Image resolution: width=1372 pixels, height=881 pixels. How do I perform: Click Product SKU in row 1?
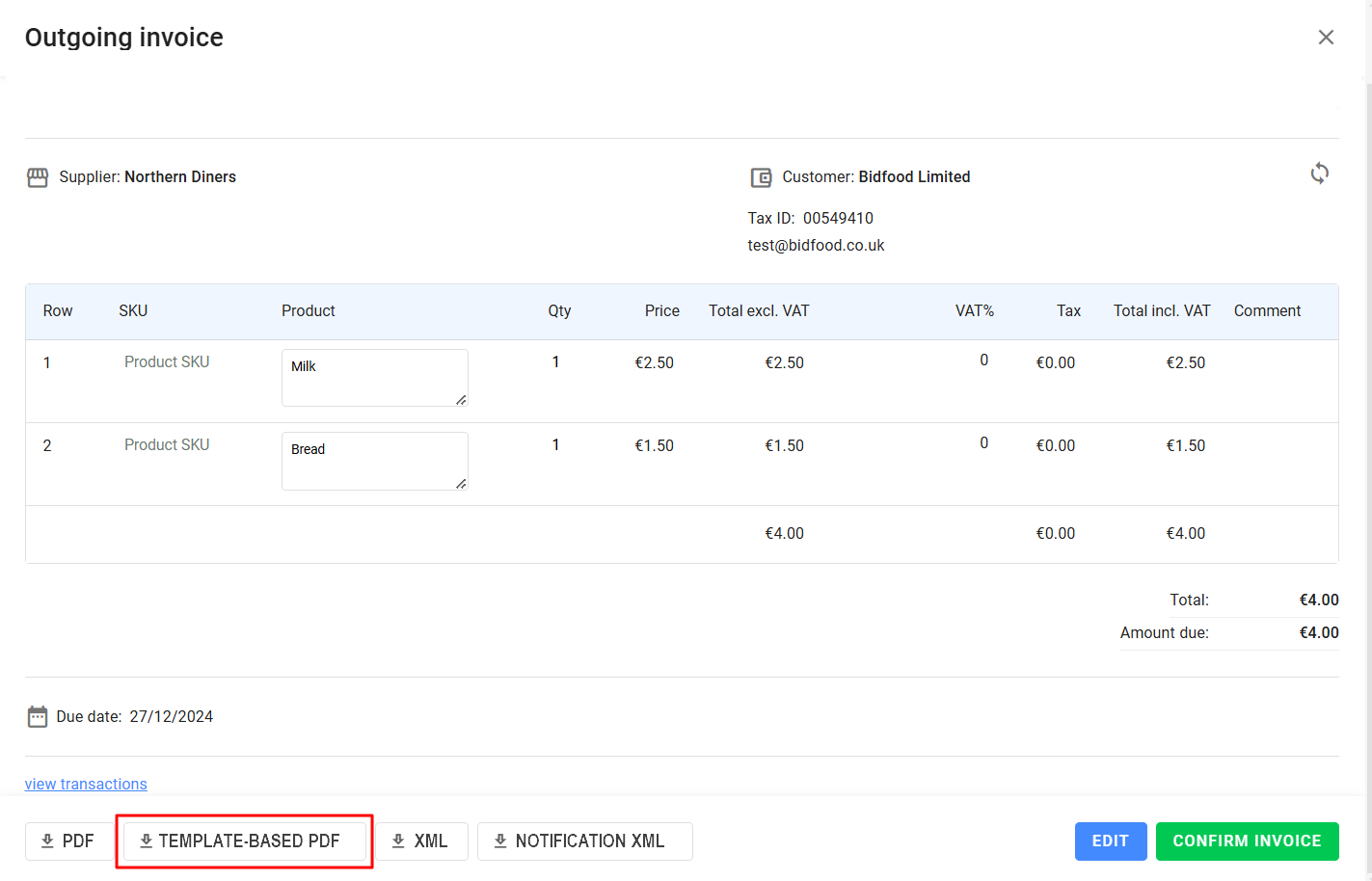(x=167, y=362)
